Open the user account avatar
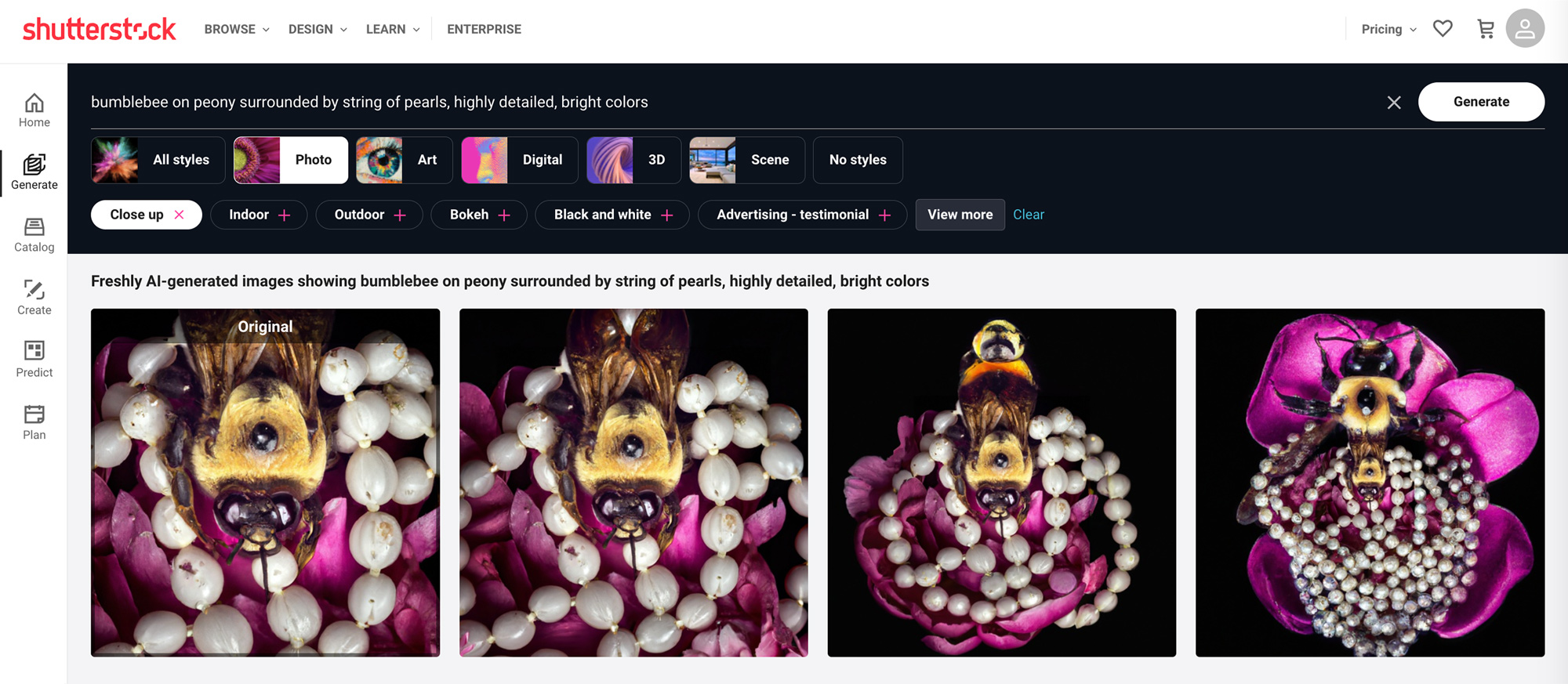Viewport: 1568px width, 684px height. coord(1524,29)
